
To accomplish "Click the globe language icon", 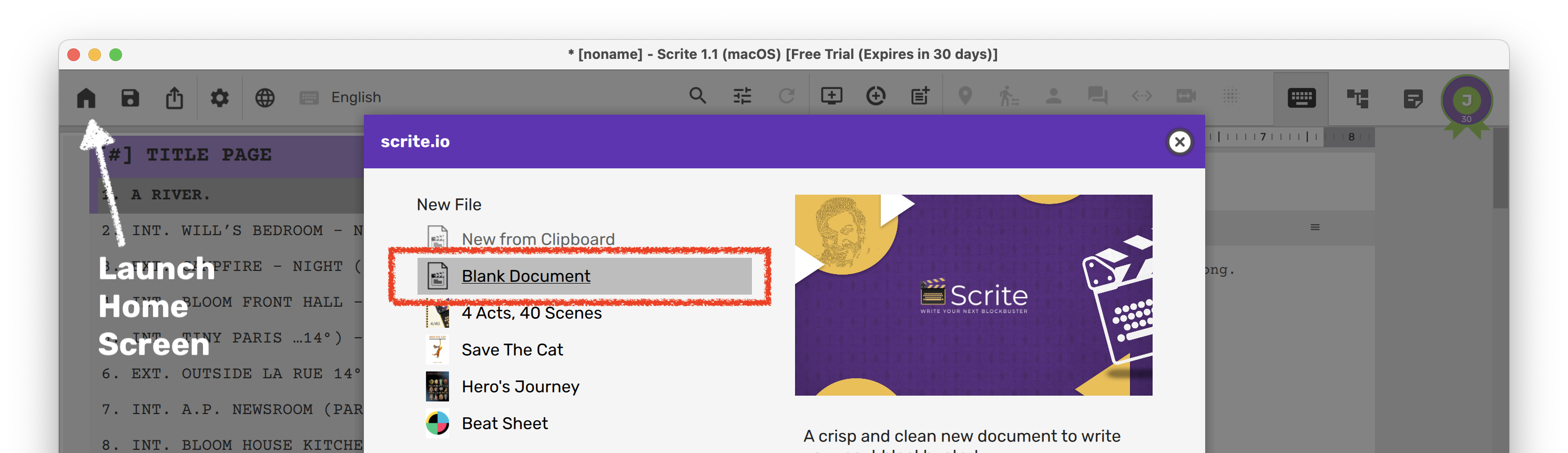I will pyautogui.click(x=265, y=97).
